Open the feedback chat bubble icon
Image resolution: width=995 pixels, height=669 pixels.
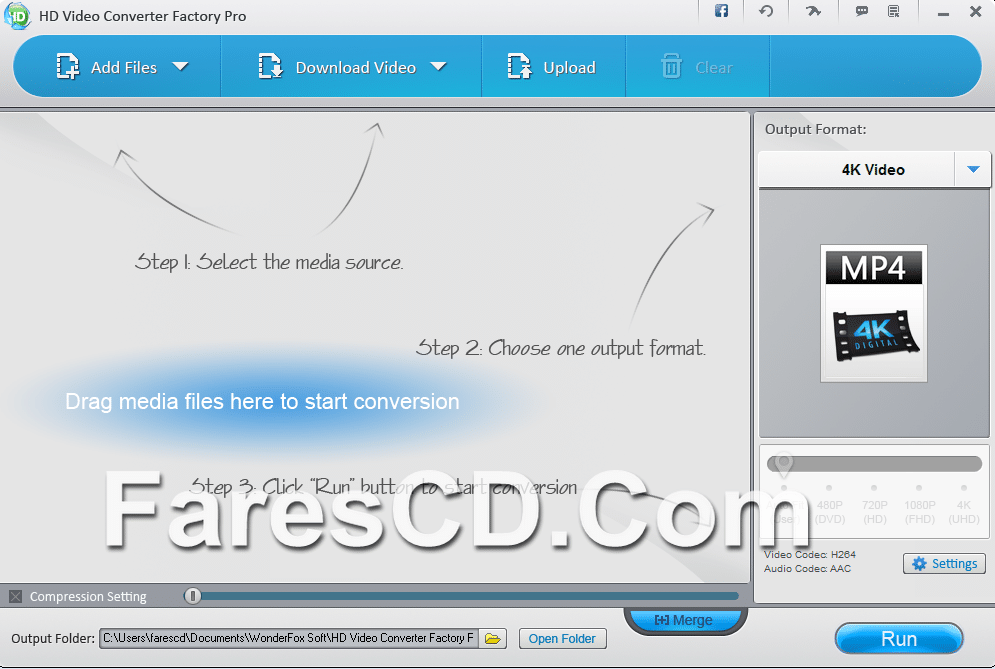coord(862,11)
